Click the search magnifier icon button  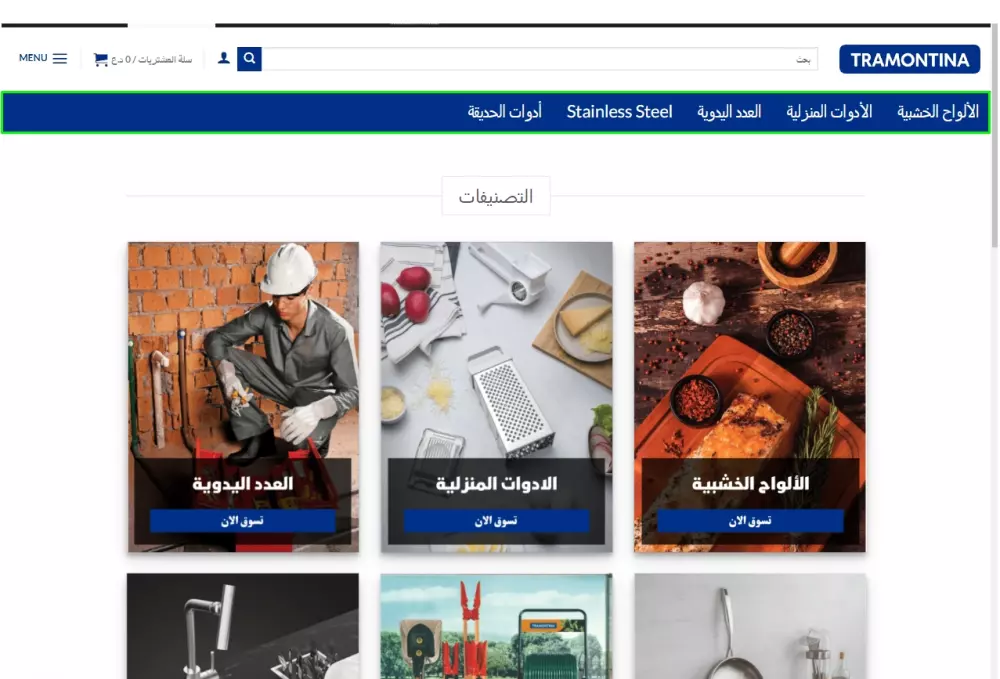pyautogui.click(x=249, y=59)
